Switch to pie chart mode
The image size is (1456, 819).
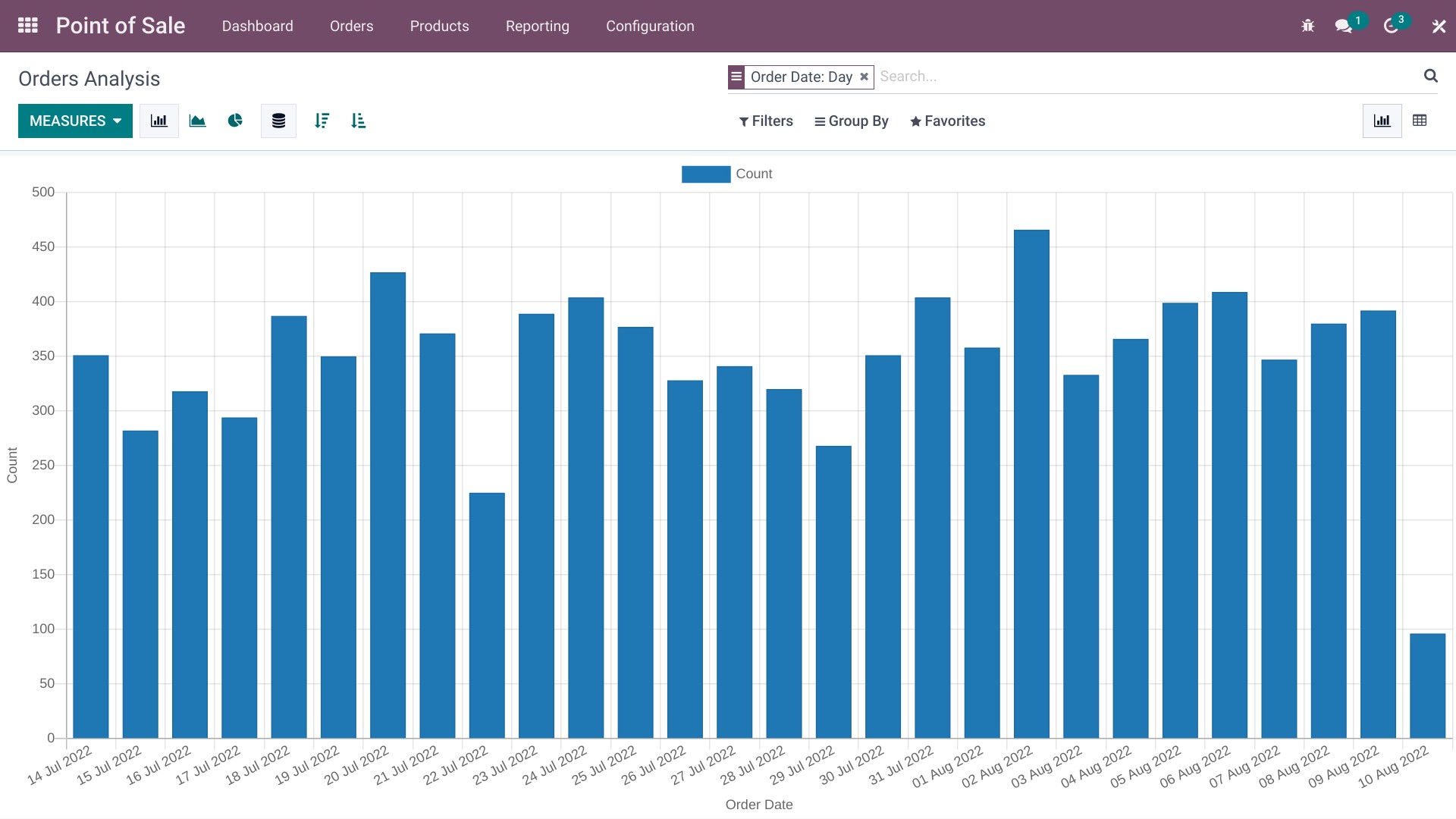point(235,121)
